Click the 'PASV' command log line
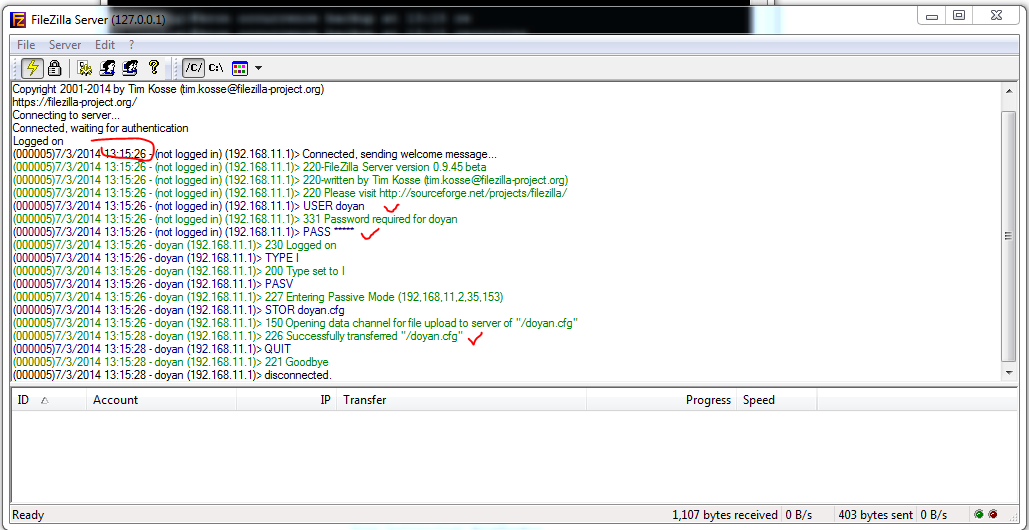Viewport: 1029px width, 530px height. pos(153,284)
